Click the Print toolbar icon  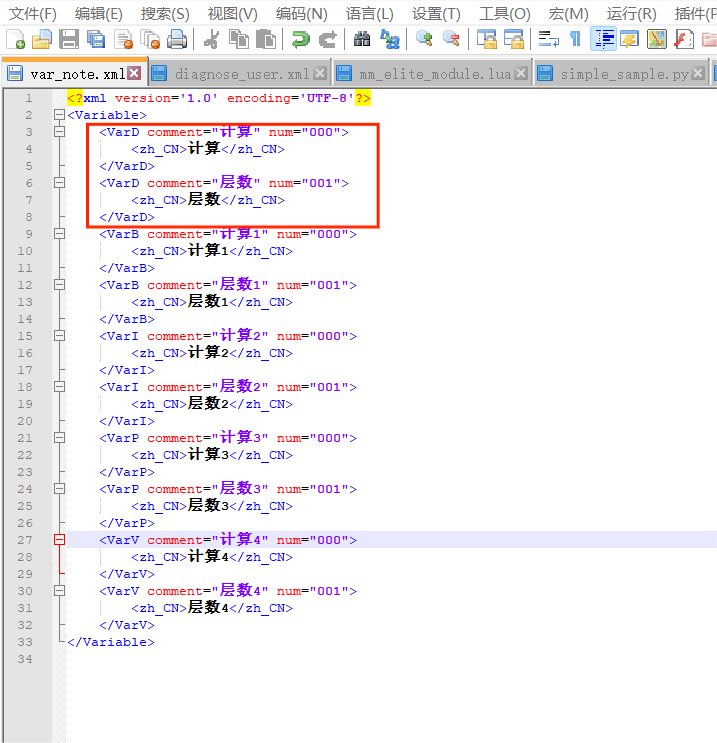[177, 39]
